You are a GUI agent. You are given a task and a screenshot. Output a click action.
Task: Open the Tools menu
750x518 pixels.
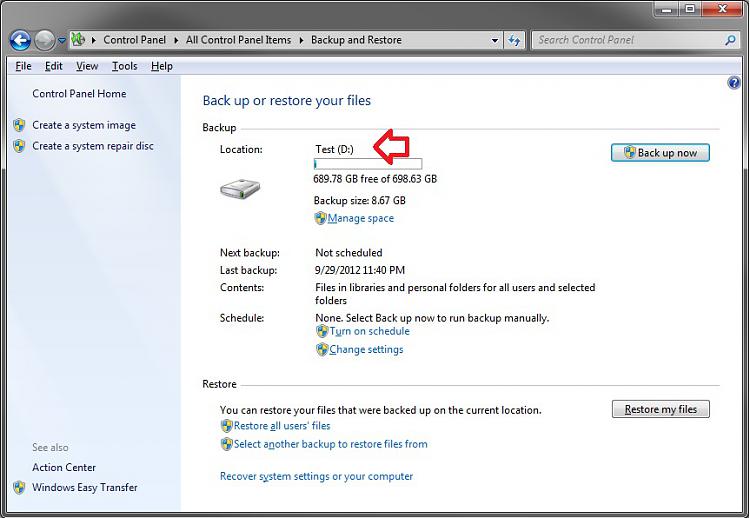[x=124, y=66]
